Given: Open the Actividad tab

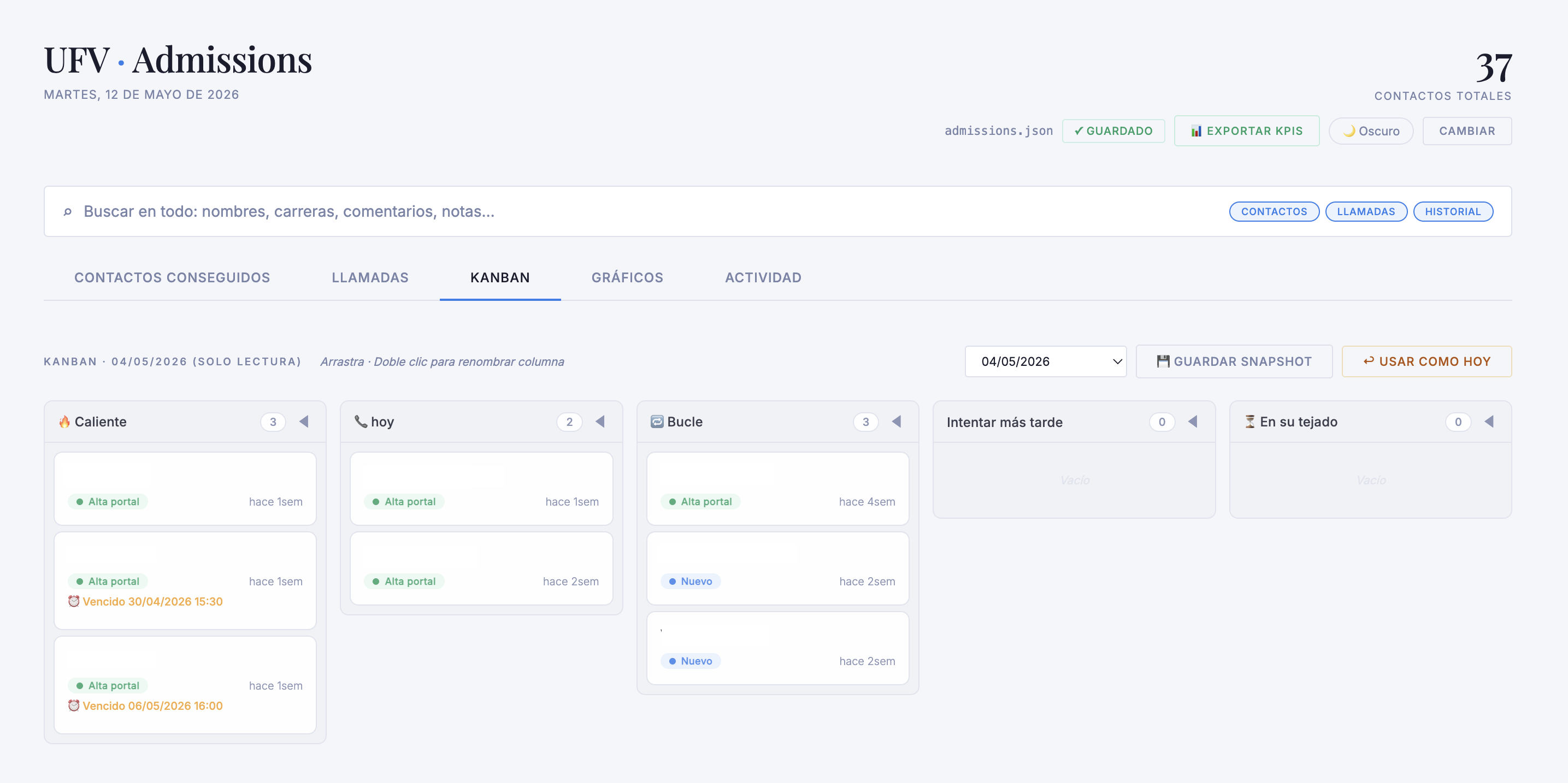Looking at the screenshot, I should point(763,277).
